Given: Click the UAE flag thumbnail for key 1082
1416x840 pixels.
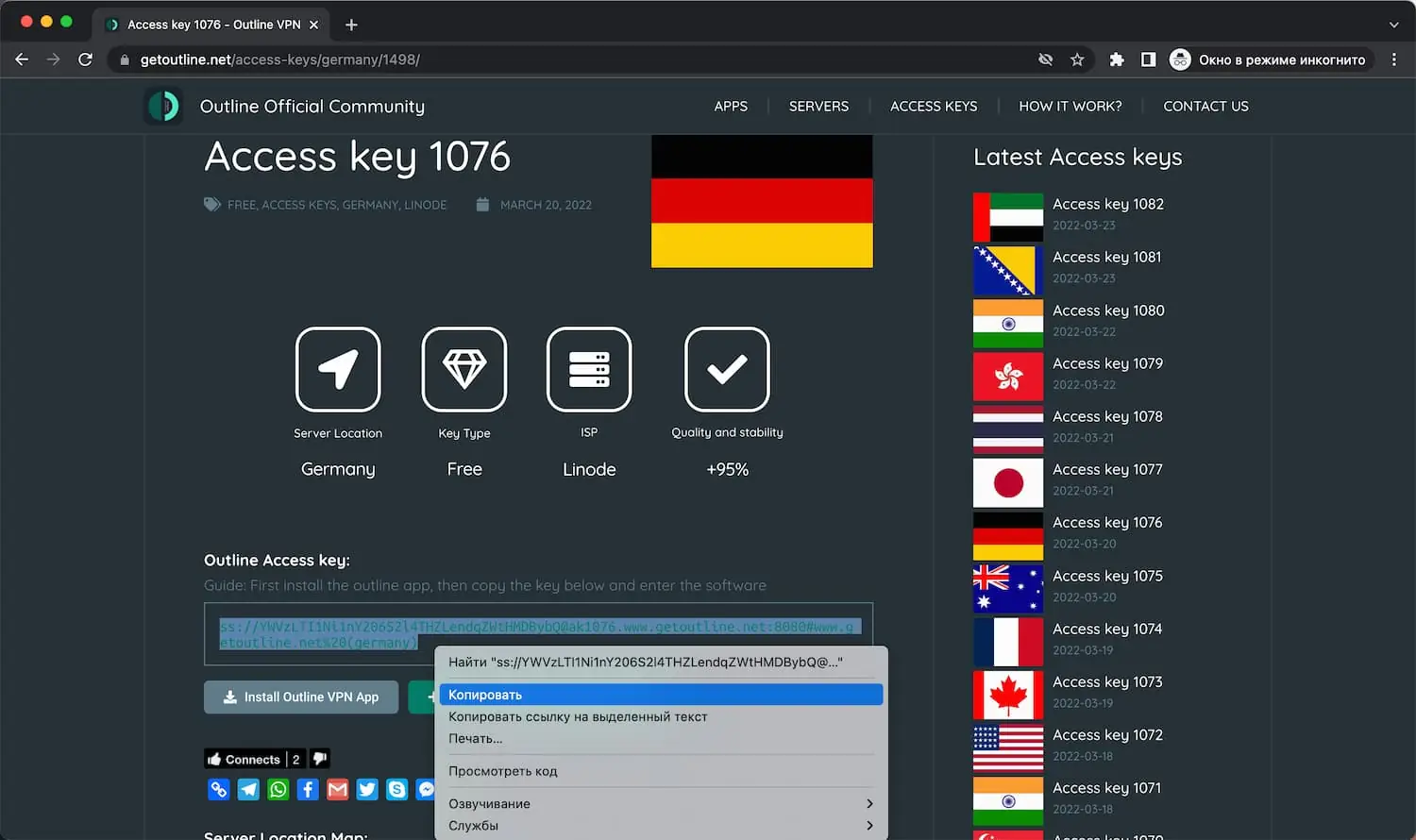Looking at the screenshot, I should coord(1008,217).
